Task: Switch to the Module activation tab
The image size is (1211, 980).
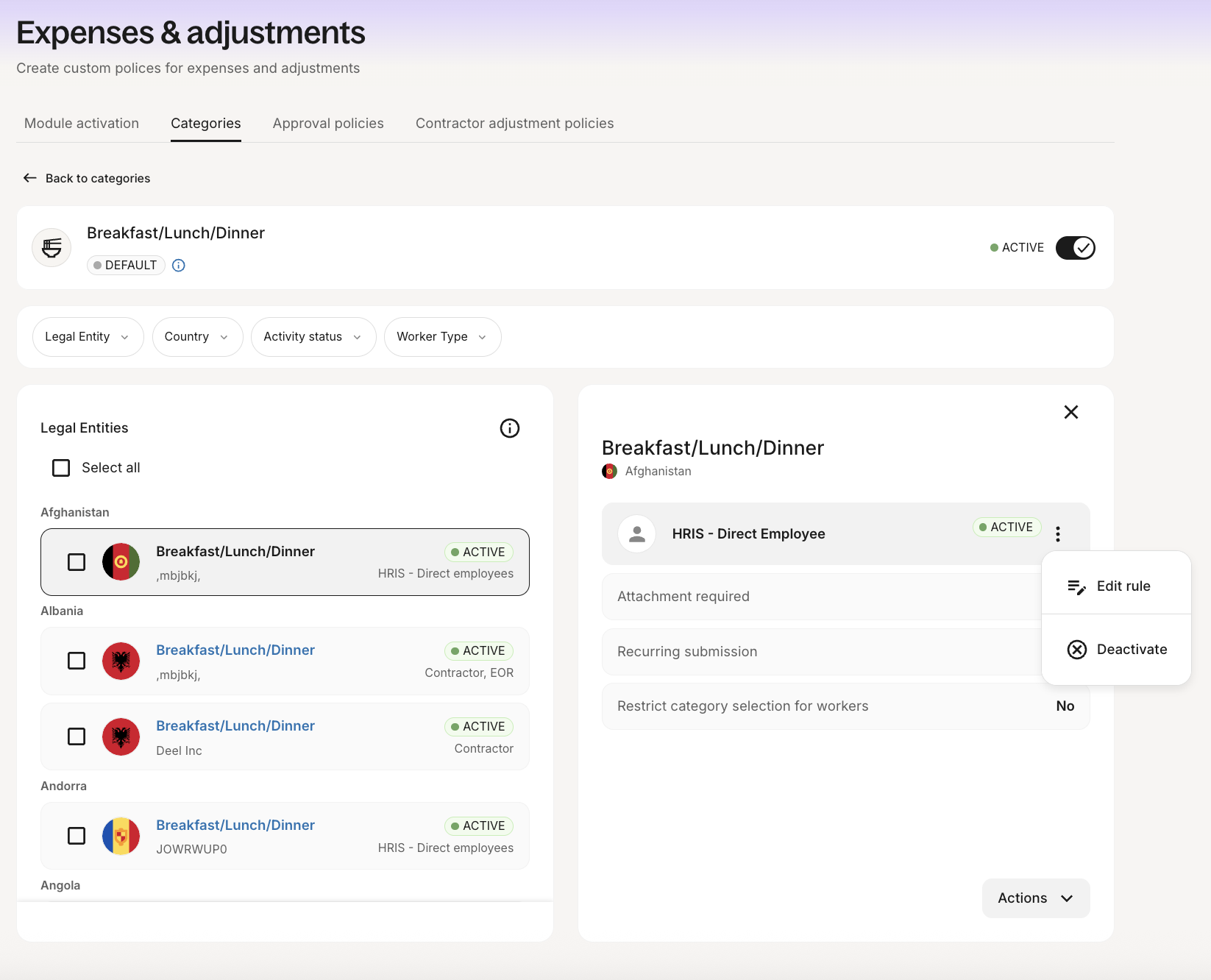Action: [82, 124]
